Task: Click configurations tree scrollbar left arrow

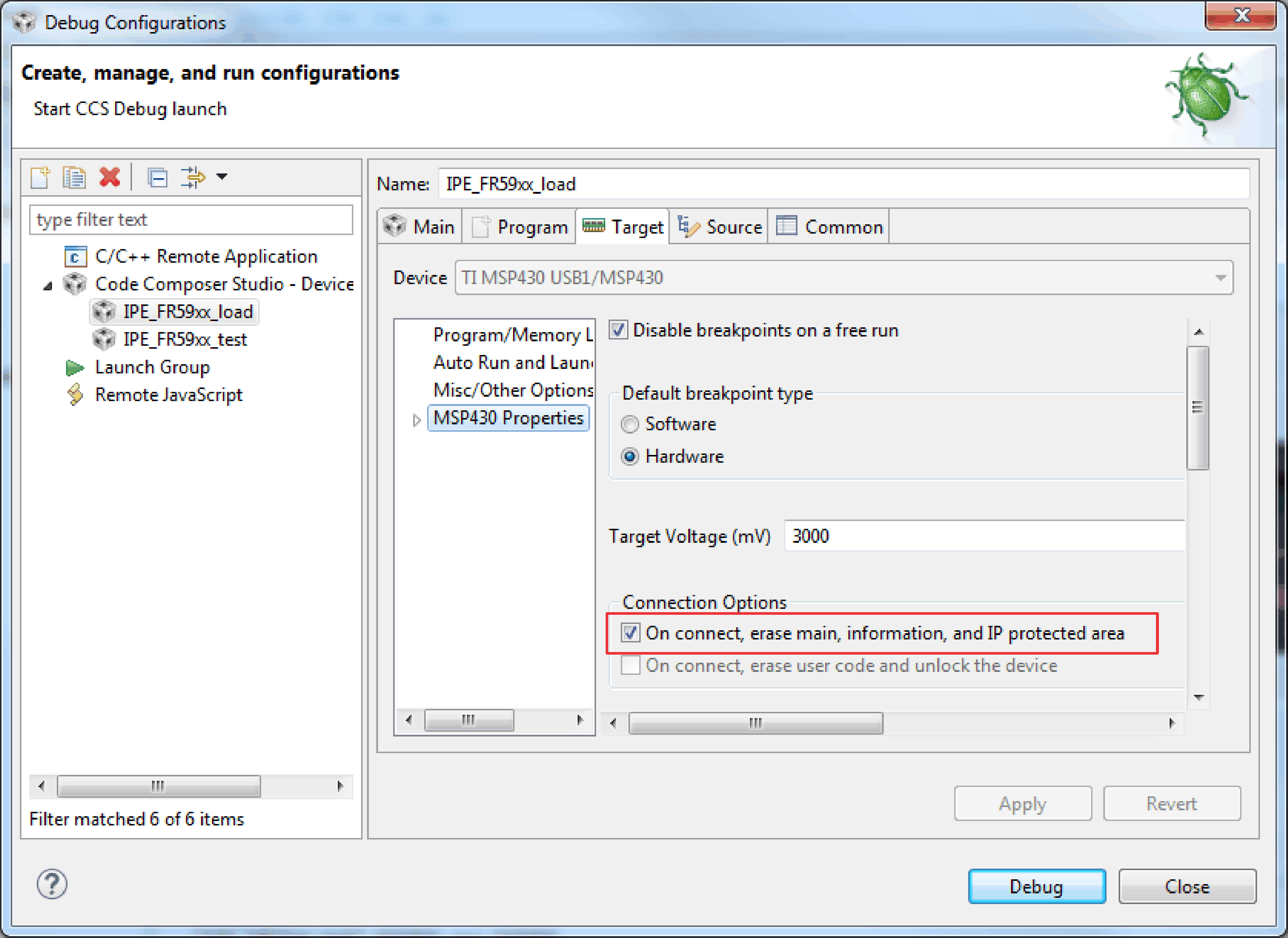Action: [x=41, y=787]
